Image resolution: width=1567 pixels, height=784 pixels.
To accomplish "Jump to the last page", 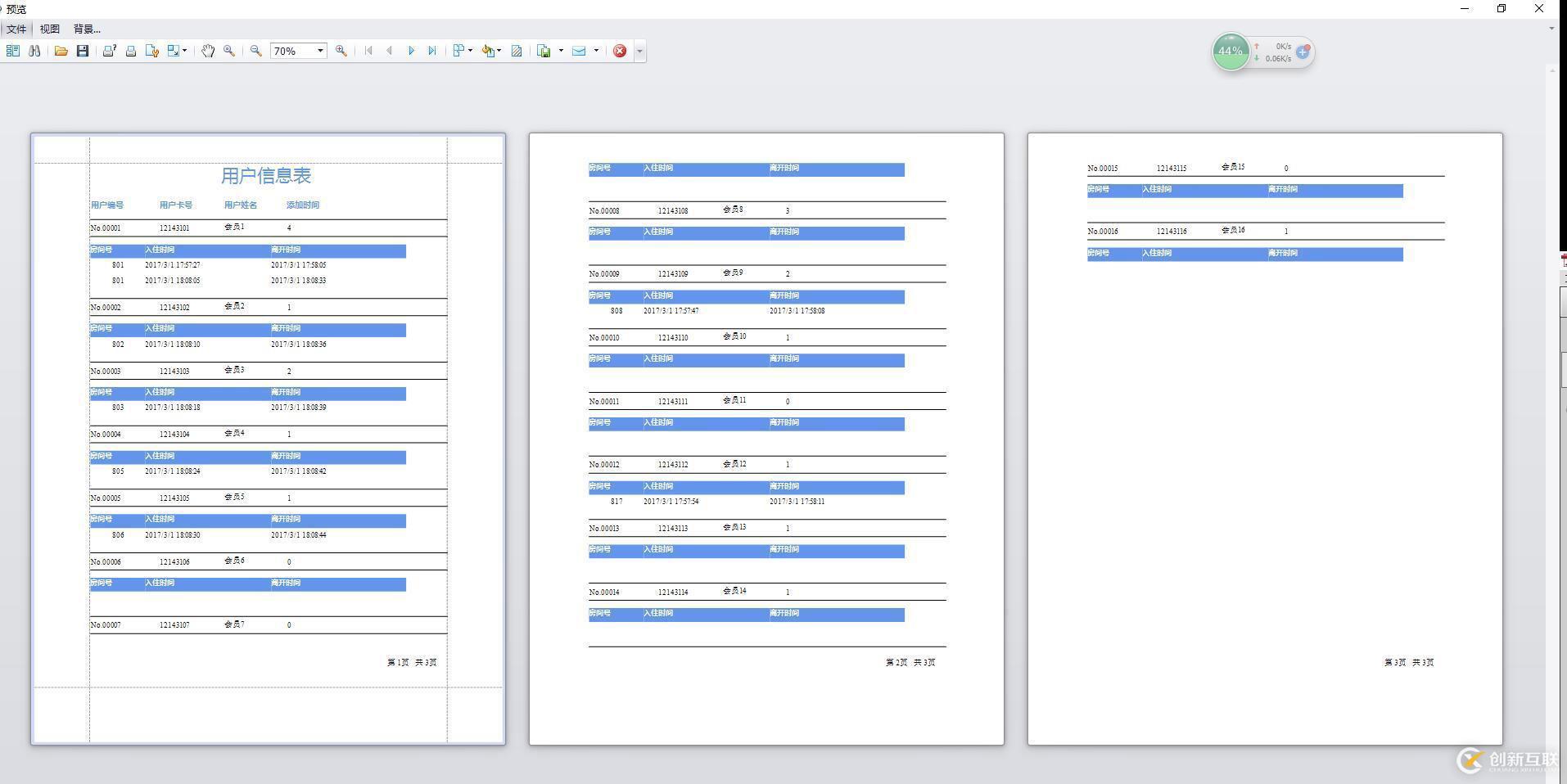I will tap(432, 51).
